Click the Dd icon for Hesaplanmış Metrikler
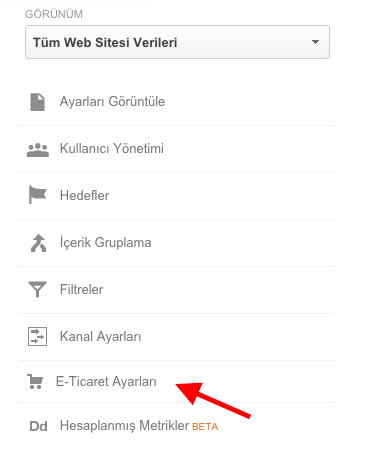The image size is (379, 458). pos(38,426)
